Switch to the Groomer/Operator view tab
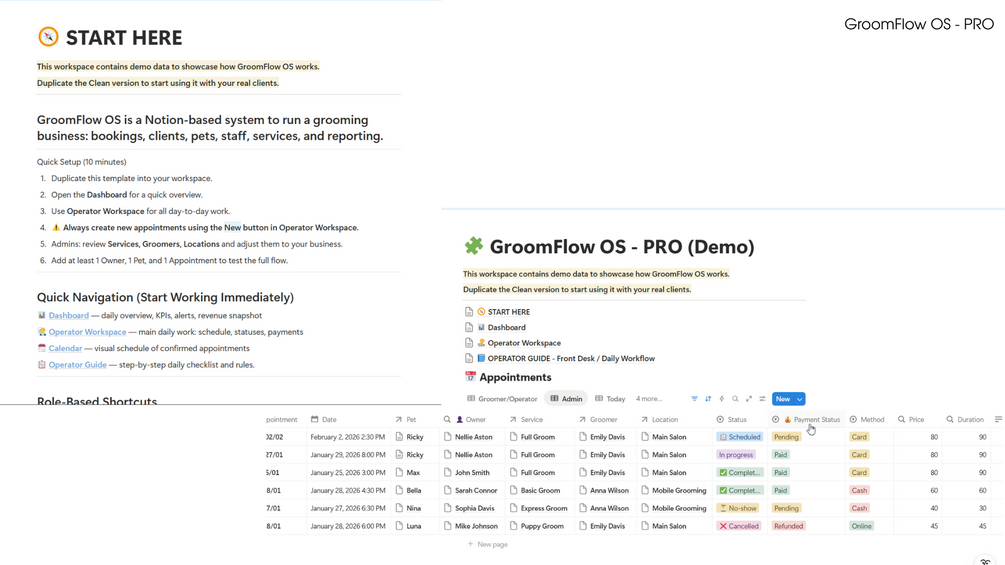The image size is (1005, 565). (x=502, y=399)
